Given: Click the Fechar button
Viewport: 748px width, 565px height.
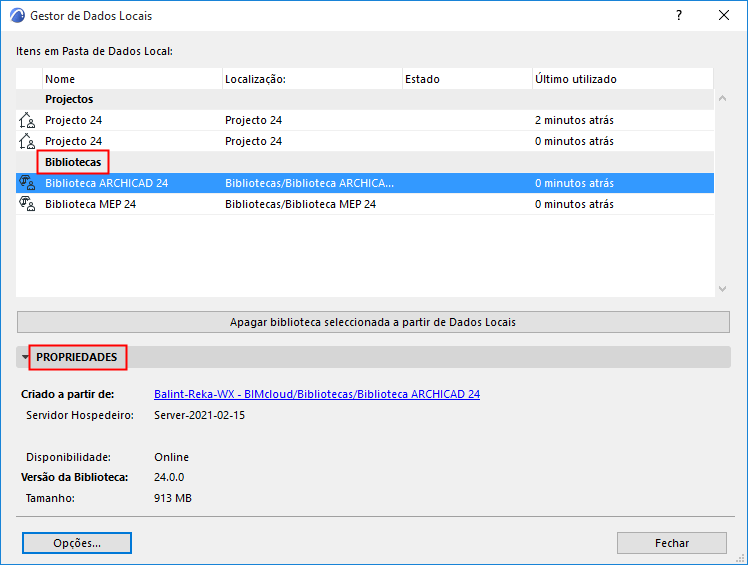Looking at the screenshot, I should [x=672, y=543].
